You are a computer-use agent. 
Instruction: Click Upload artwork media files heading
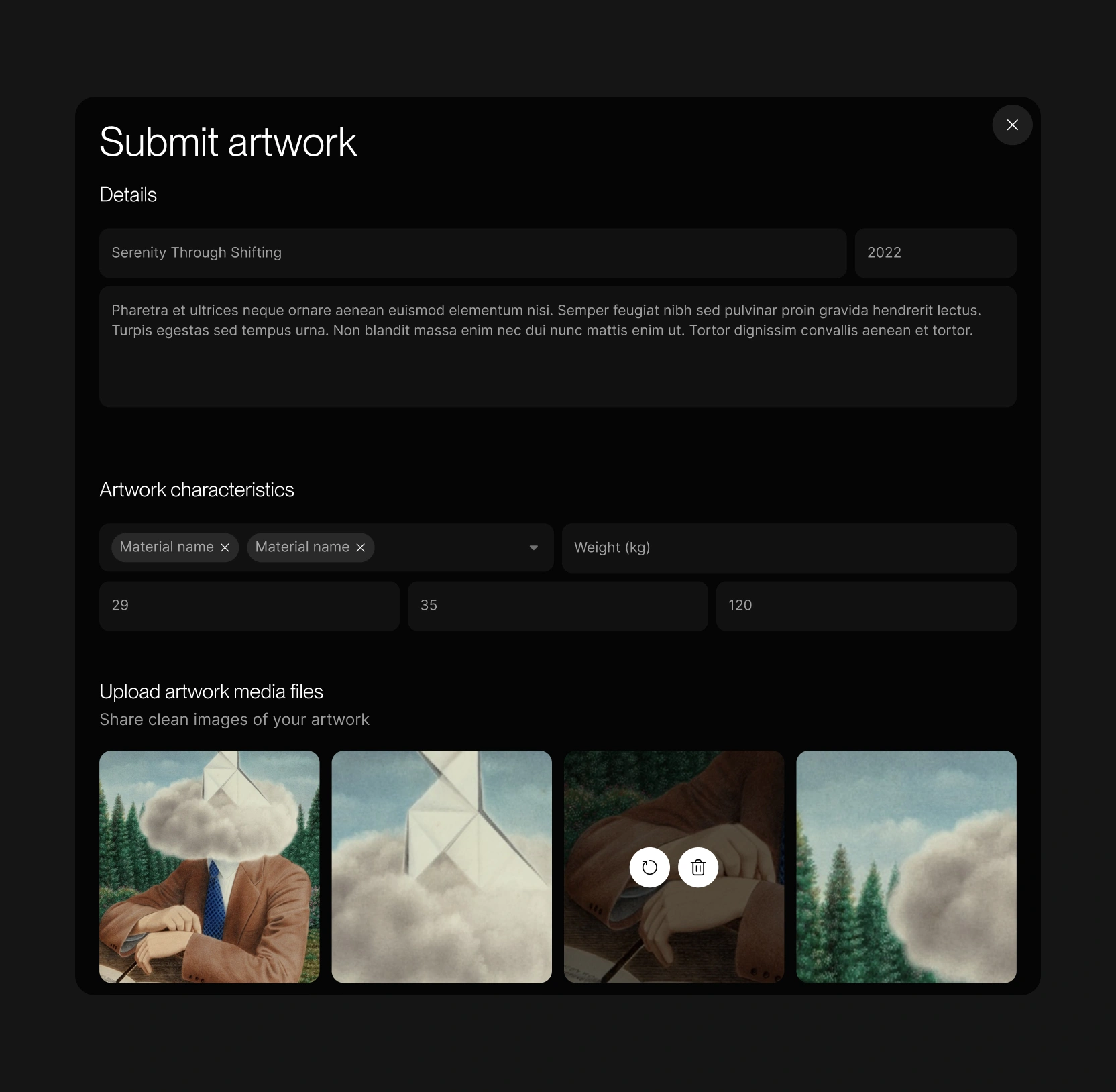[x=211, y=692]
